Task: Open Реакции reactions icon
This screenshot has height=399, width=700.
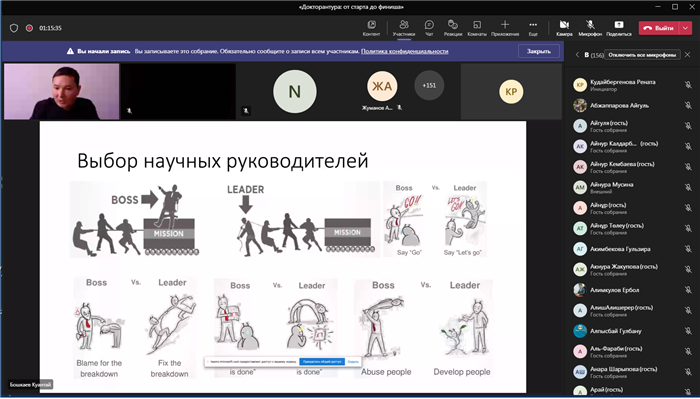Action: tap(453, 24)
